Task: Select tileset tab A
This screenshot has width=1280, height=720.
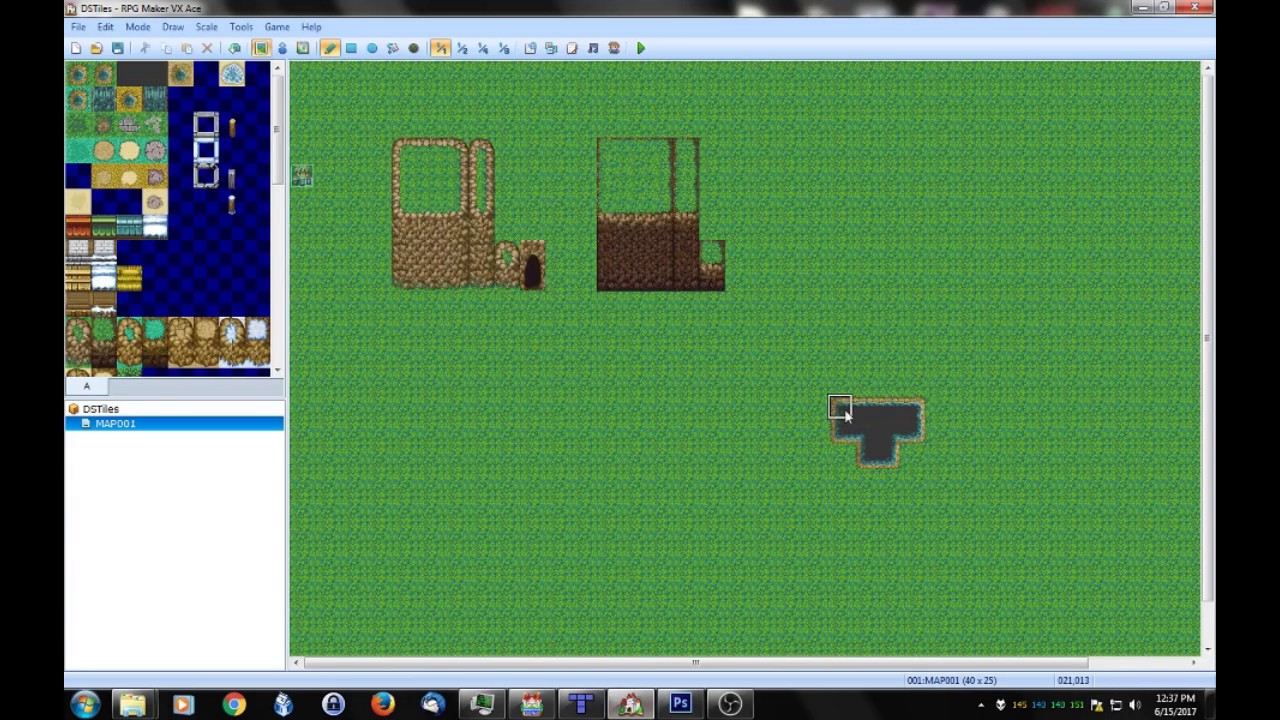Action: coord(86,386)
